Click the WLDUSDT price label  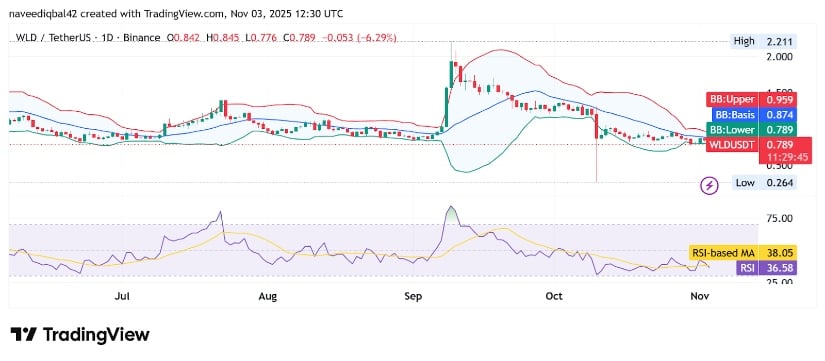point(732,144)
